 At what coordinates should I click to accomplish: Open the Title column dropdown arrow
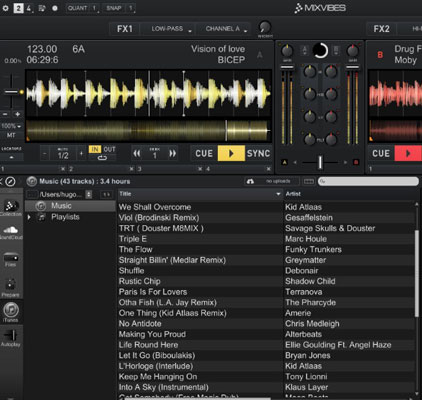coord(278,194)
